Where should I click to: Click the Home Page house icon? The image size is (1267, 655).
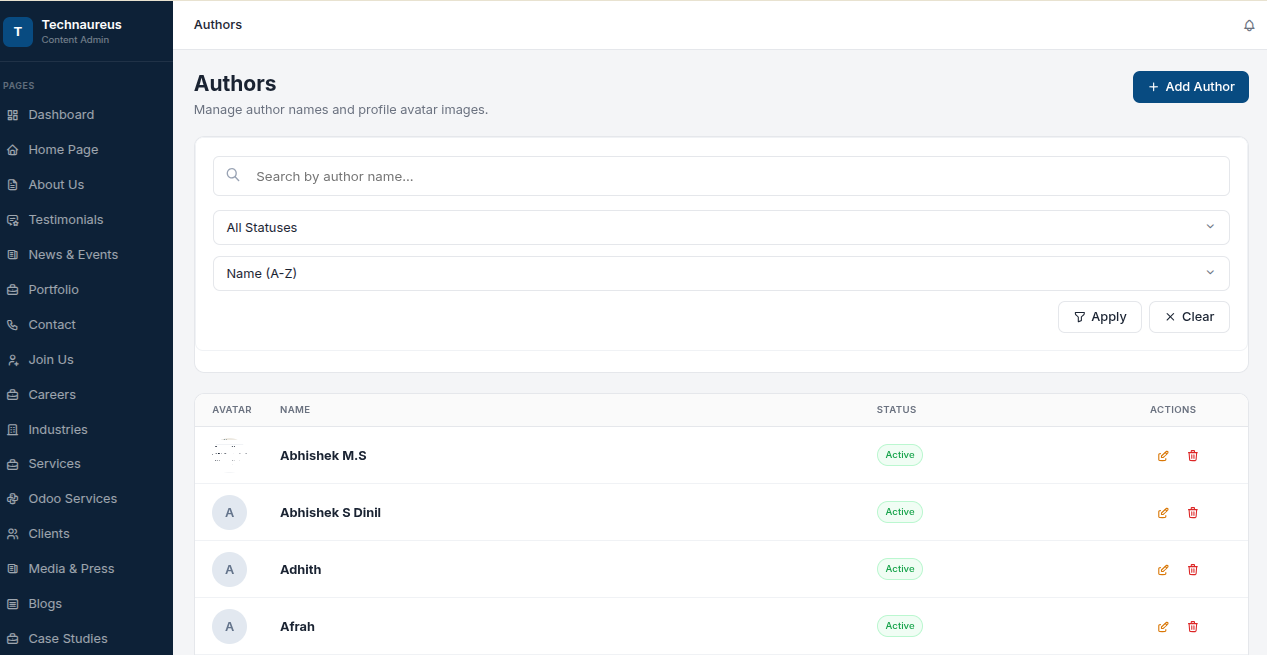tap(13, 150)
